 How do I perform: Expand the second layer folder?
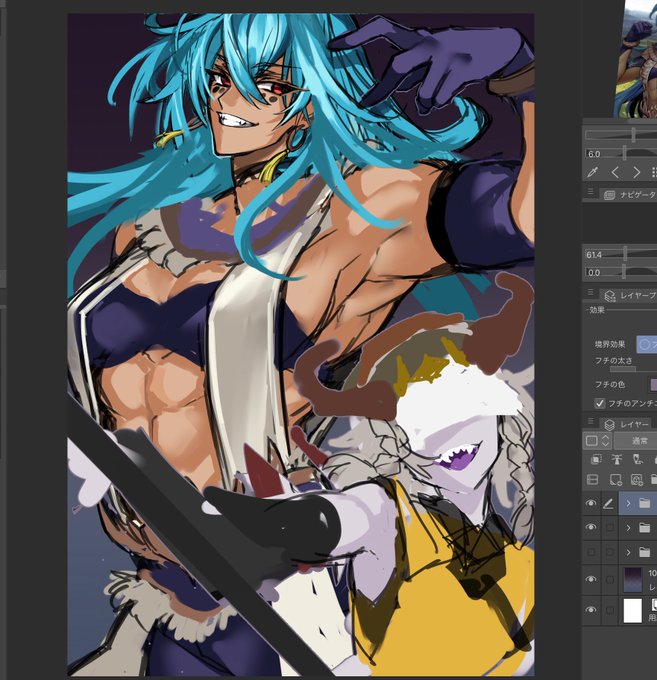[628, 528]
